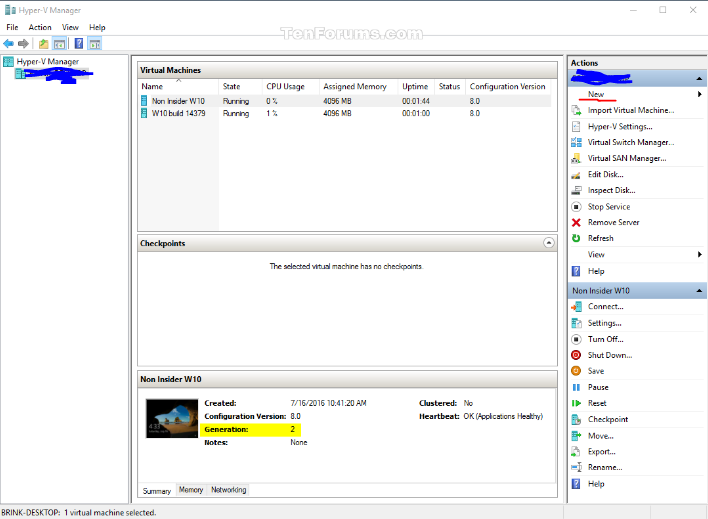Click the BRINK-DESKTOP status bar text
708x519 pixels.
(79, 513)
